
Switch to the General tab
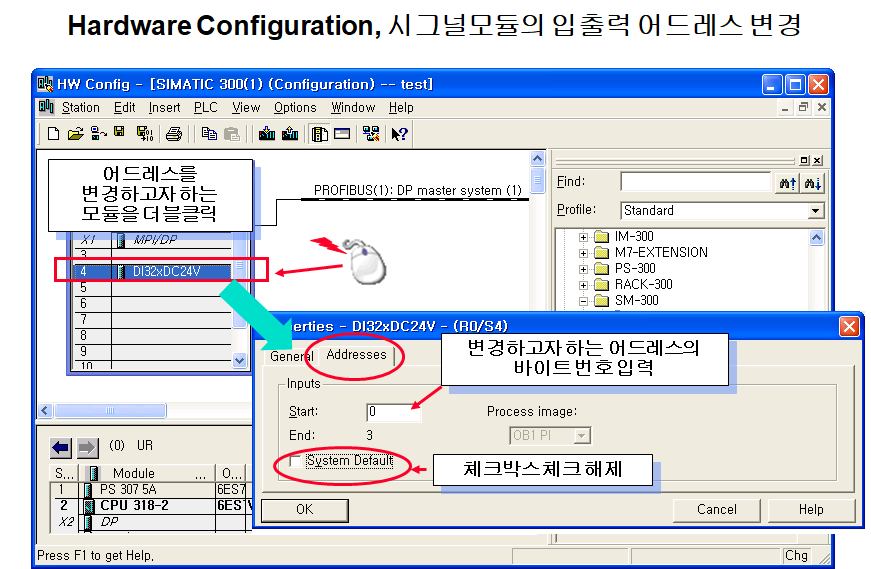(291, 356)
